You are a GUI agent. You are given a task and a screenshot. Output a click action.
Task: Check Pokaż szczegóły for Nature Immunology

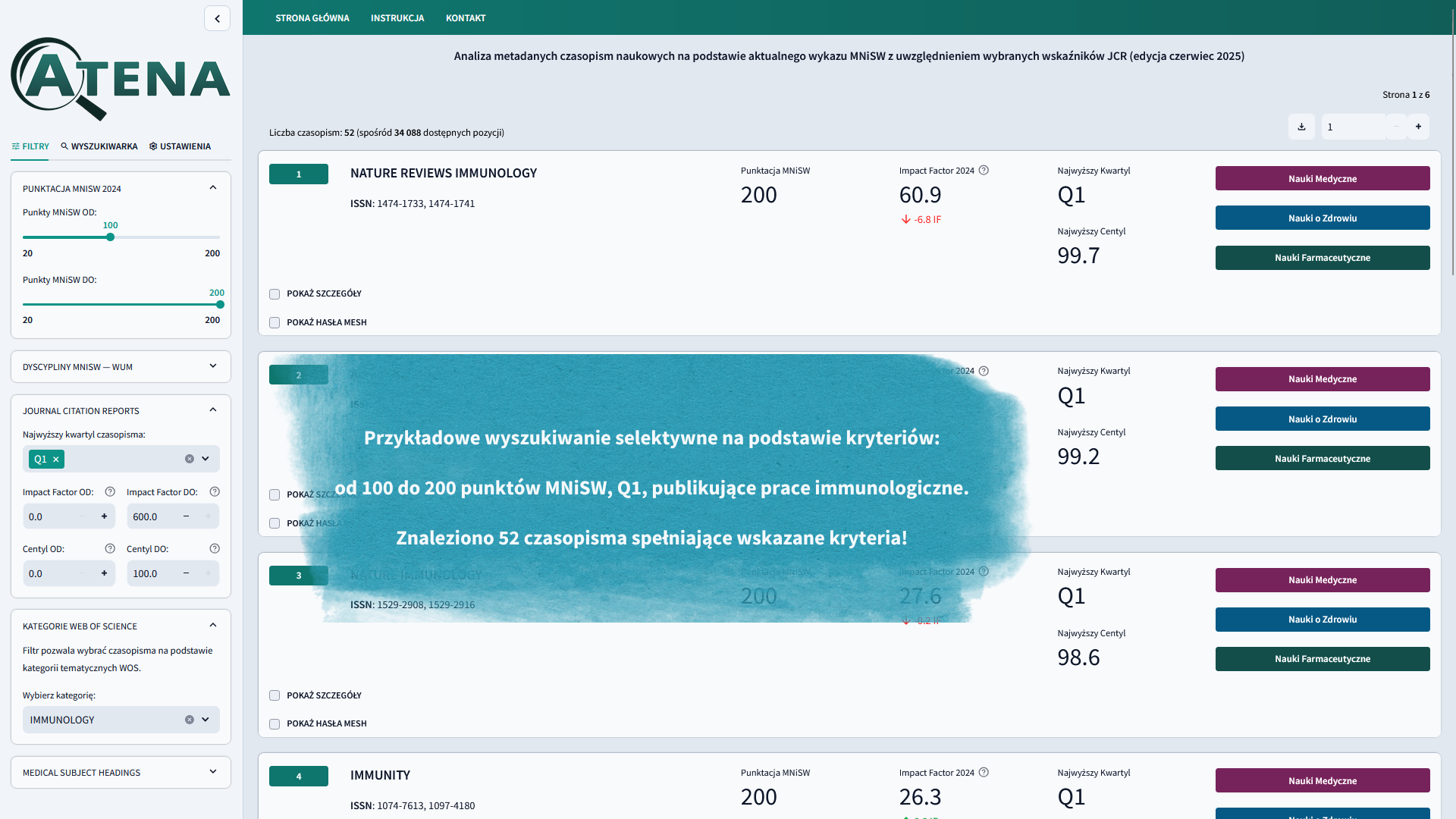pyautogui.click(x=275, y=695)
